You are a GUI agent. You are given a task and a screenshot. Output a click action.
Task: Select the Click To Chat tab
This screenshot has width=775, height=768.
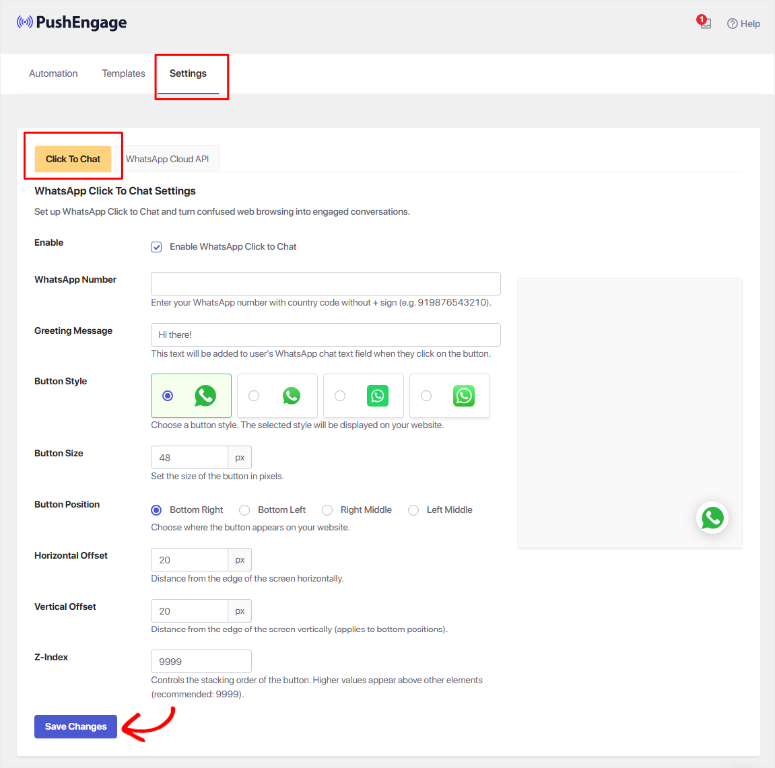pyautogui.click(x=73, y=159)
